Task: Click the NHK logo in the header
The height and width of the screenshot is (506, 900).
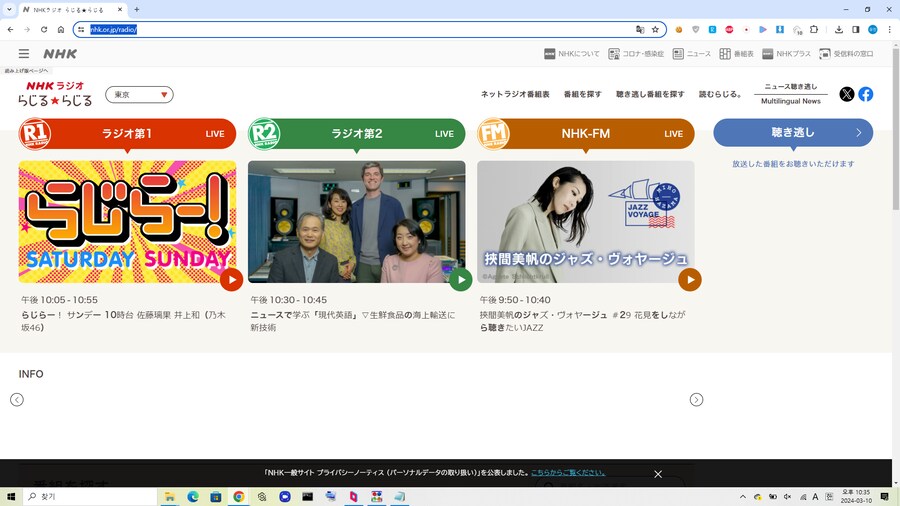Action: pos(60,53)
